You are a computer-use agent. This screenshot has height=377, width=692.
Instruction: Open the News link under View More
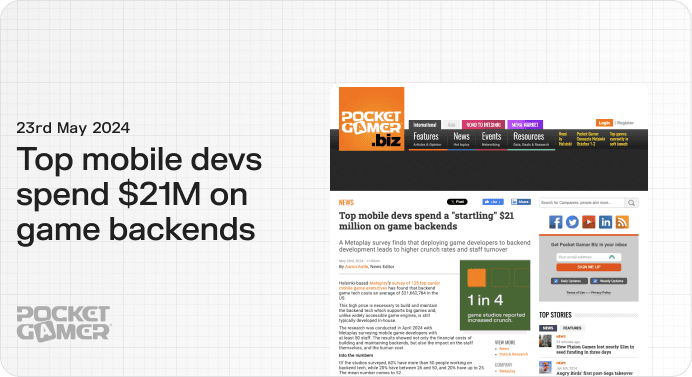pos(504,349)
